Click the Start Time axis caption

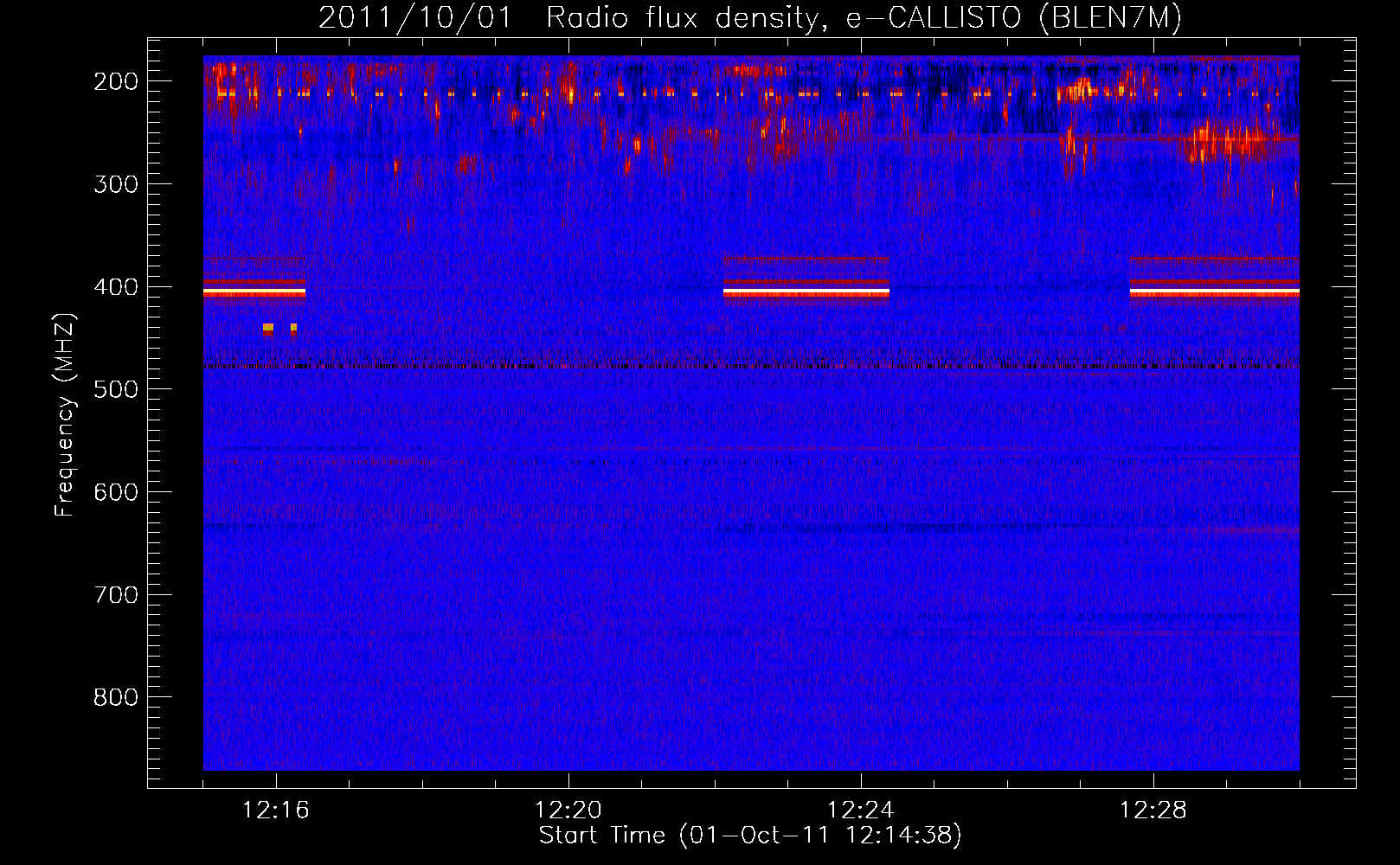tap(750, 836)
